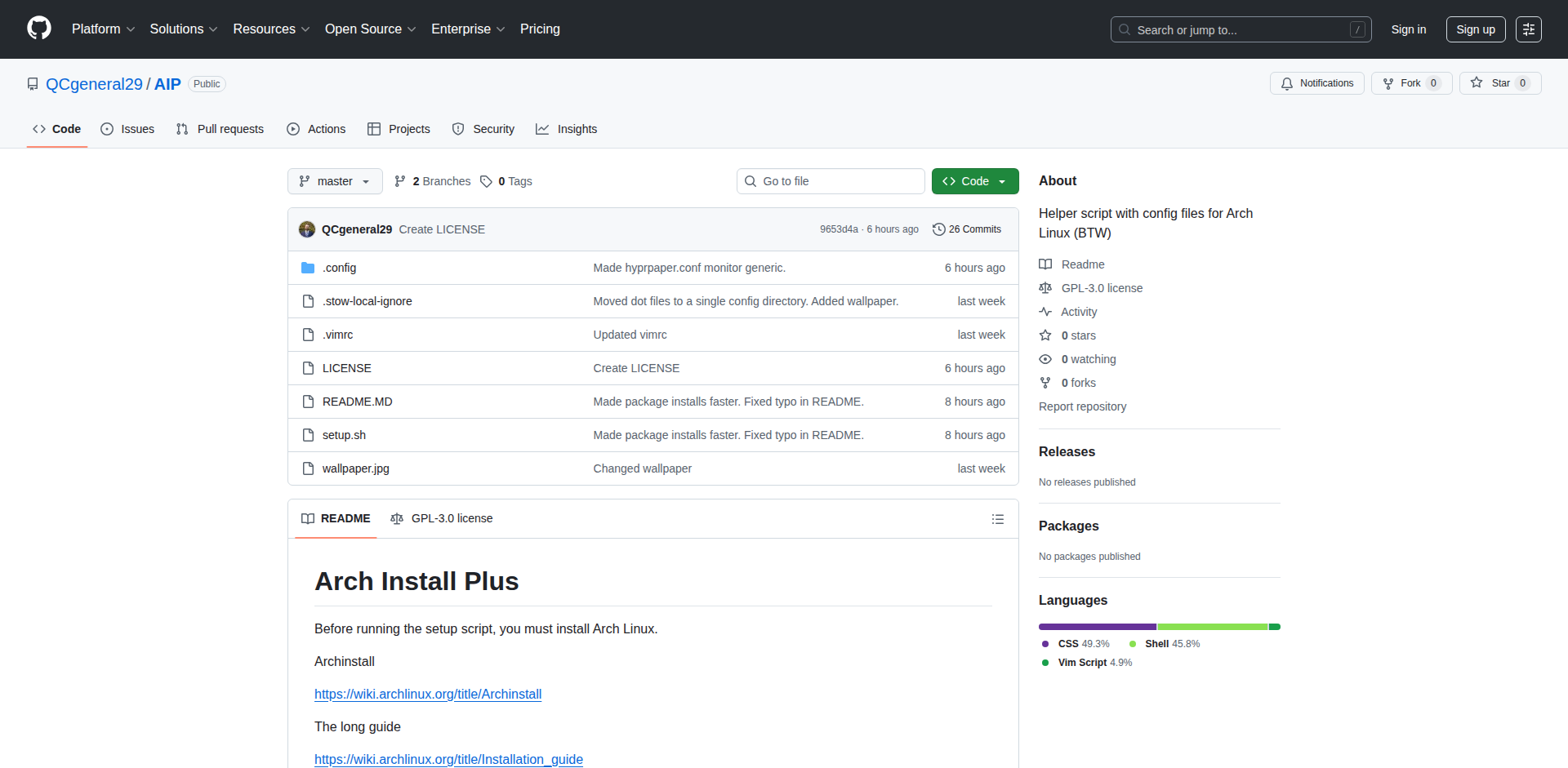1568x768 pixels.
Task: Open the QCgeneral29 owner link
Action: point(94,84)
